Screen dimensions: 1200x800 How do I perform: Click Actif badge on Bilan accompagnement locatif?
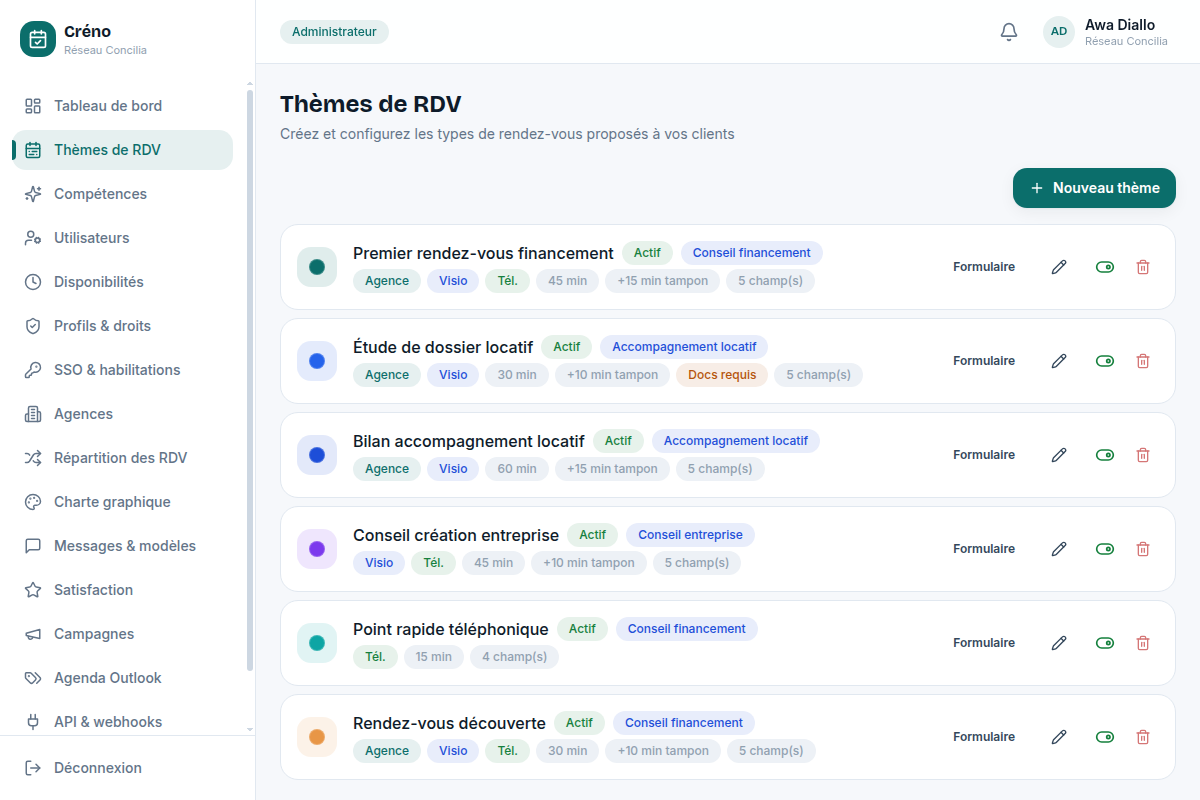618,441
